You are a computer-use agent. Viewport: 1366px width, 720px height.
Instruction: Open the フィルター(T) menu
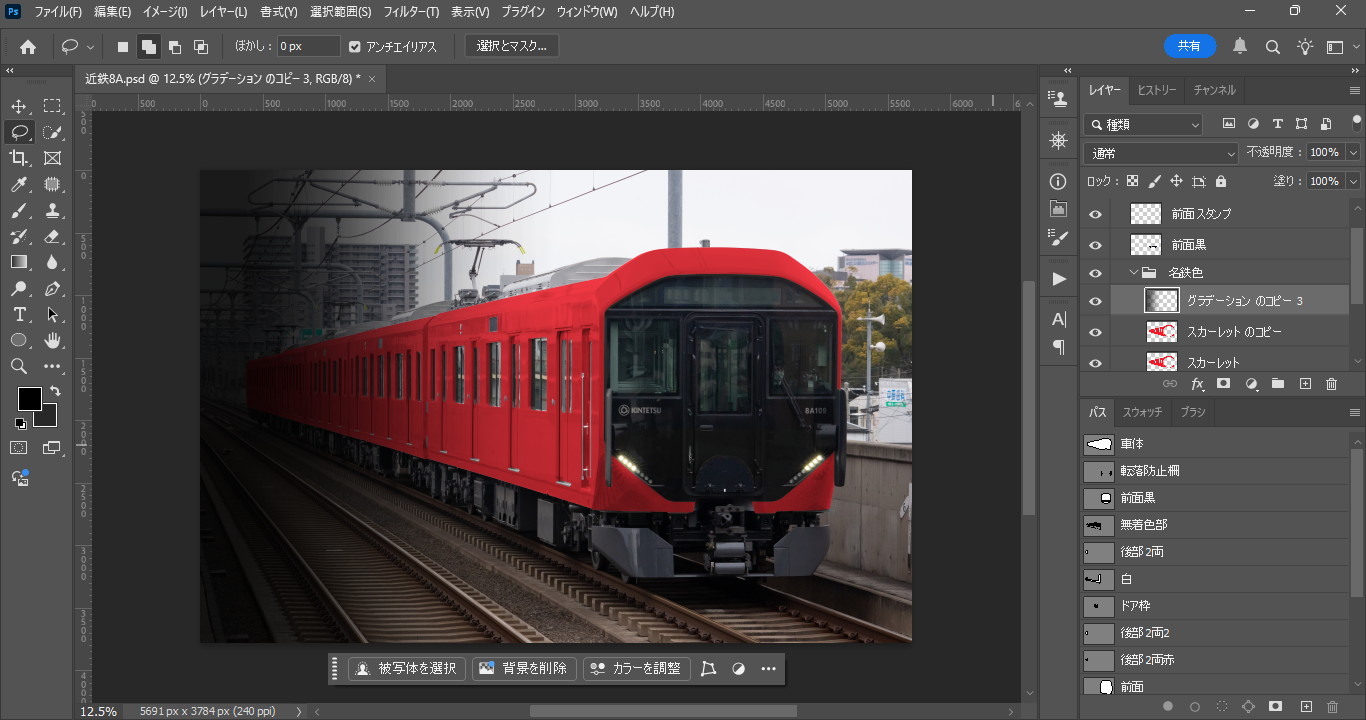click(x=411, y=12)
